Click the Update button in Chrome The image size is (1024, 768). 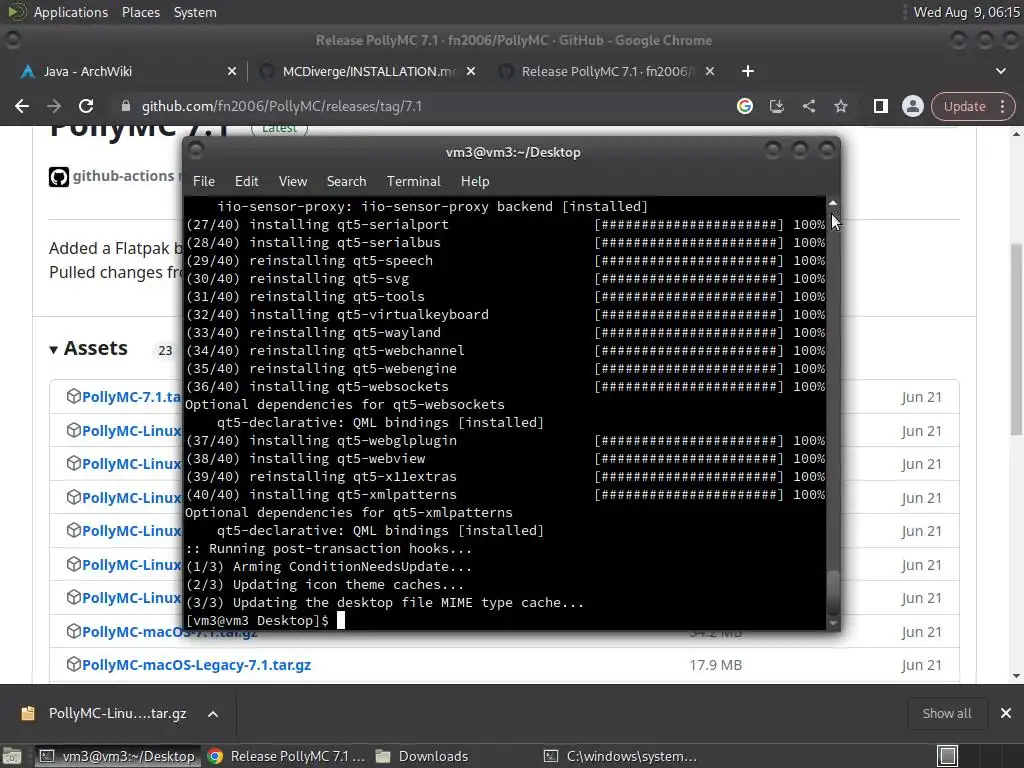[x=965, y=106]
